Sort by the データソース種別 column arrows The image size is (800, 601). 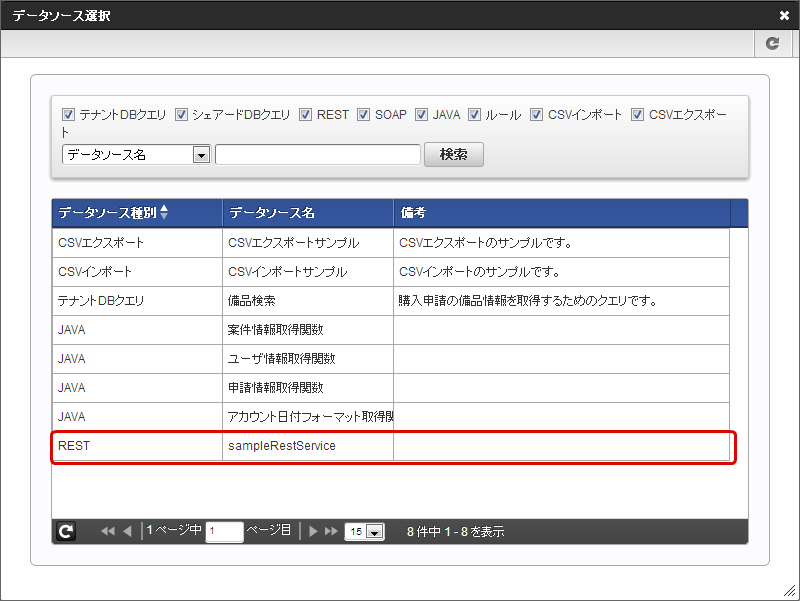(x=164, y=212)
